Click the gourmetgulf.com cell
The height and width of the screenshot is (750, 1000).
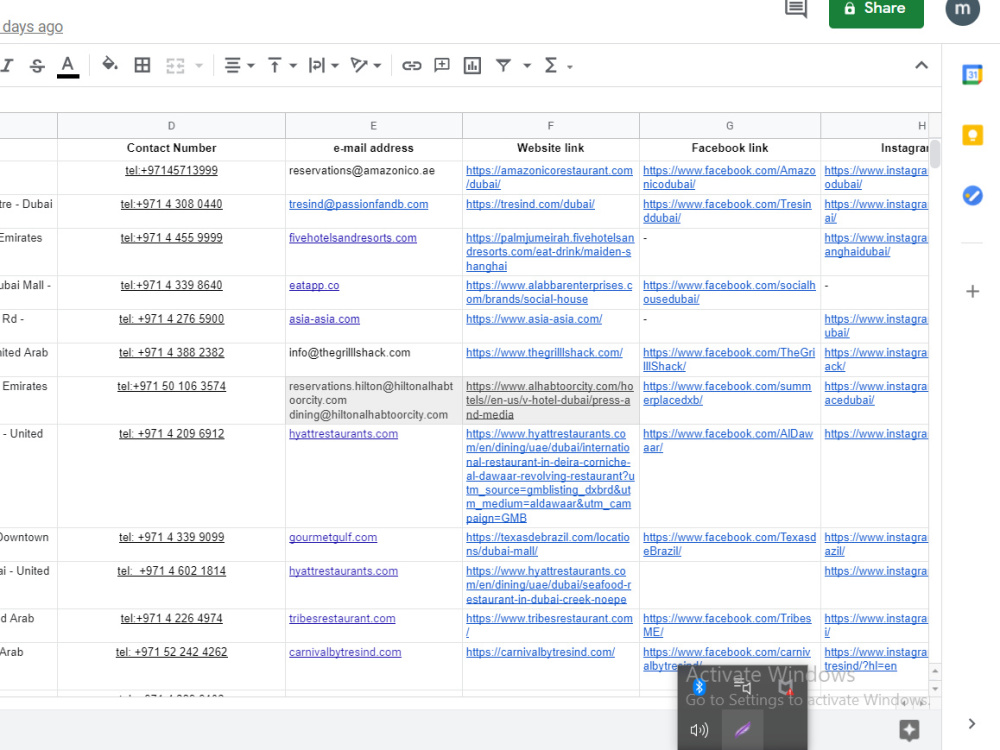coord(373,544)
